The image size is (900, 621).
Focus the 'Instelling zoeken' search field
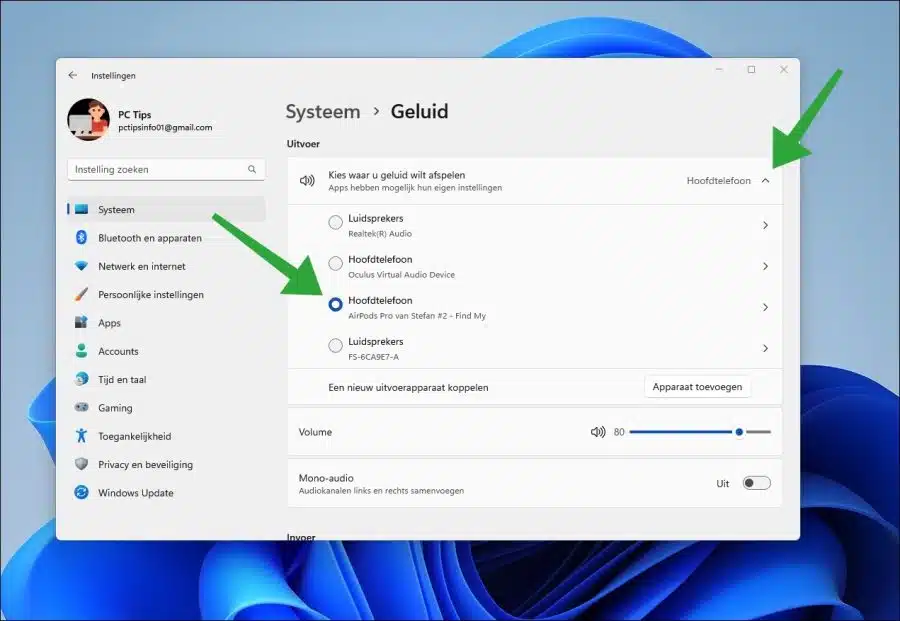[166, 169]
